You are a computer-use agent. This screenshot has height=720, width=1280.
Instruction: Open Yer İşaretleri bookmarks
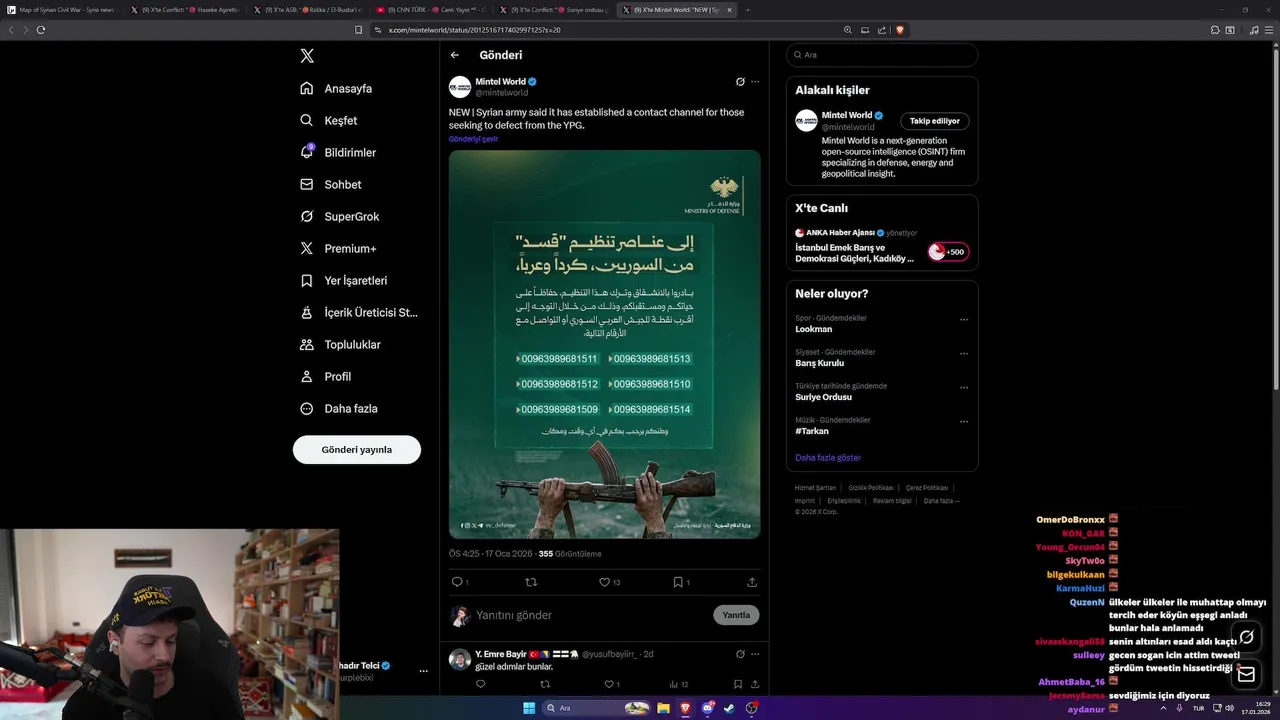pyautogui.click(x=344, y=281)
